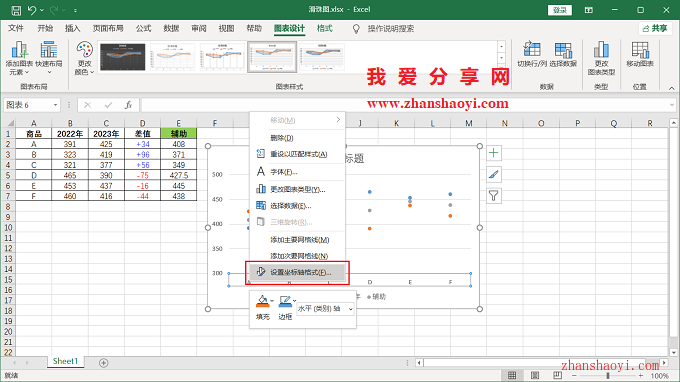
Task: Select the second chart style thumbnail
Action: coord(173,57)
